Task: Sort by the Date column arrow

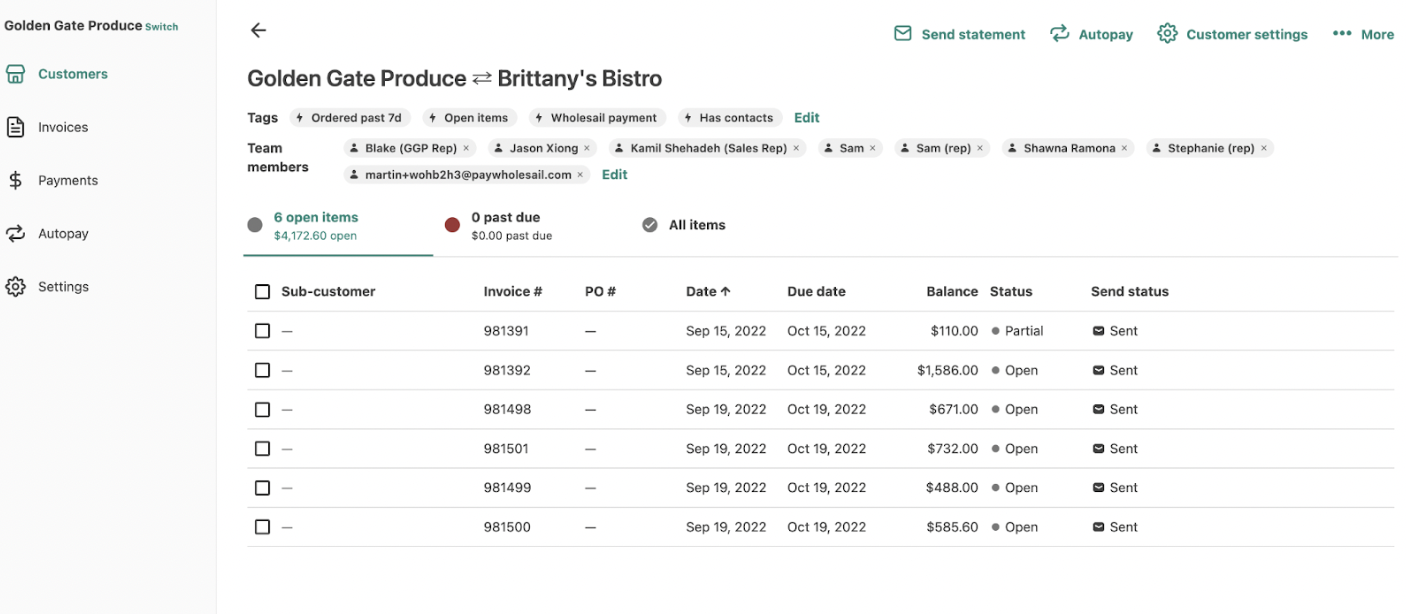Action: point(726,292)
